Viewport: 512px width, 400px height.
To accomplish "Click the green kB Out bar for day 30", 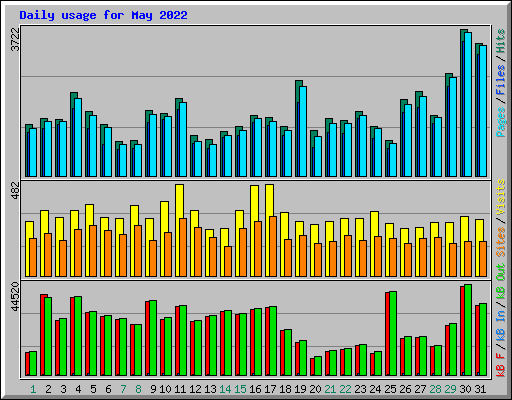I will (468, 330).
